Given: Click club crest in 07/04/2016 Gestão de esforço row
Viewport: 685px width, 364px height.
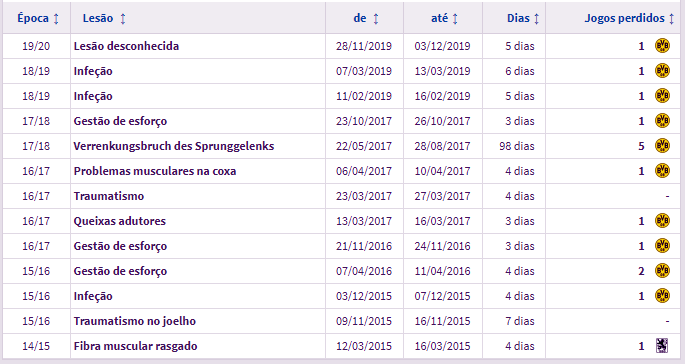Looking at the screenshot, I should [x=662, y=271].
